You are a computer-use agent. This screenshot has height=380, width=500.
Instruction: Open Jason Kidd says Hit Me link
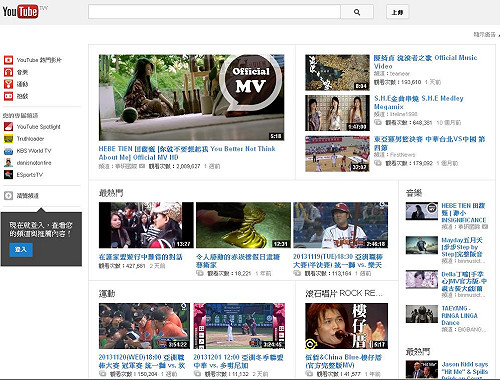[465, 370]
